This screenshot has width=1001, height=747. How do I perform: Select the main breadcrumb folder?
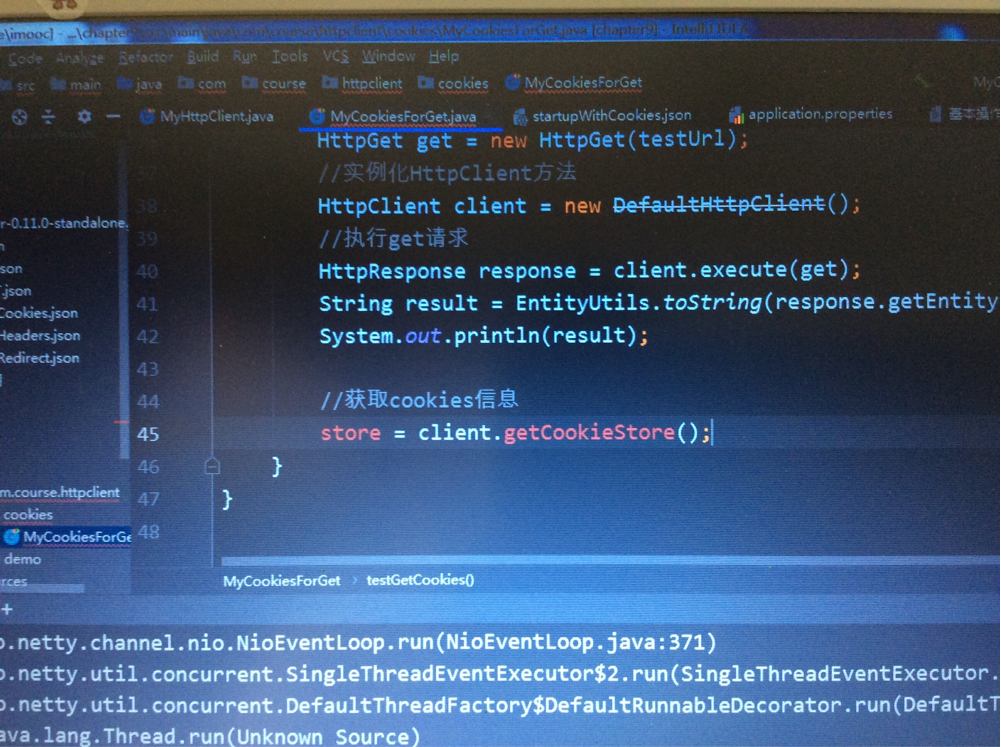[x=75, y=84]
